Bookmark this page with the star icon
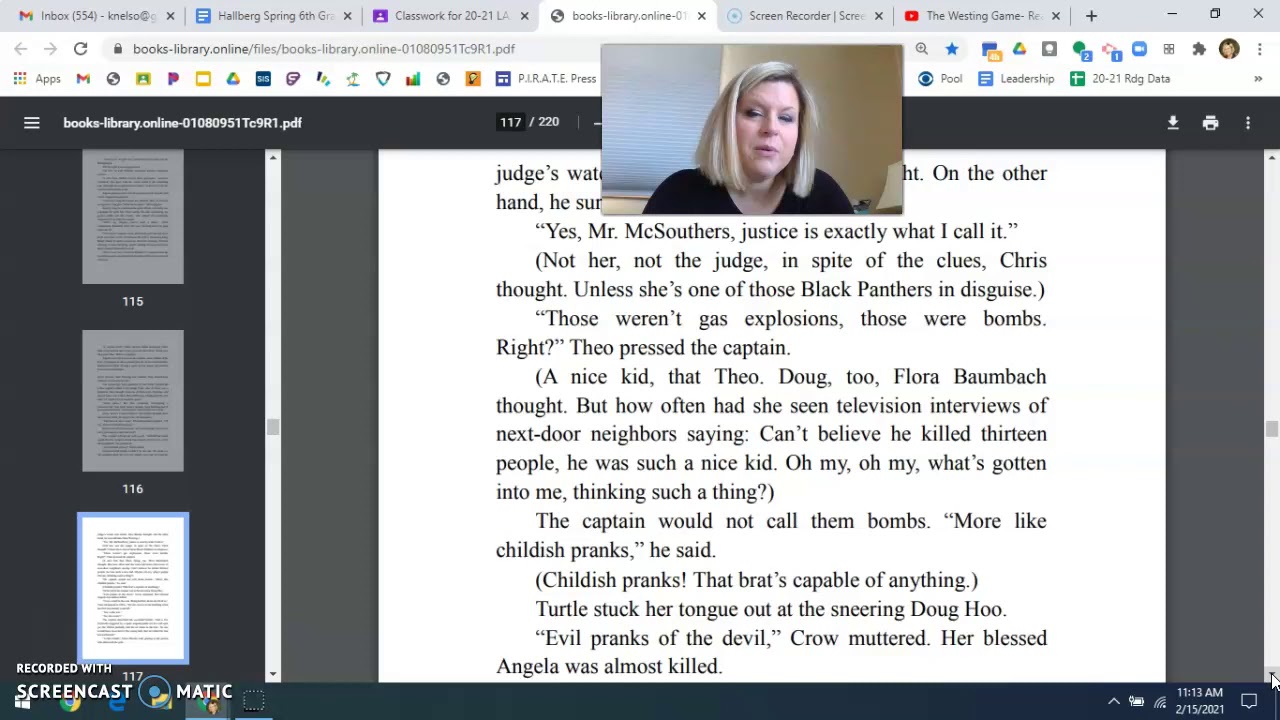1280x720 pixels. tap(952, 48)
